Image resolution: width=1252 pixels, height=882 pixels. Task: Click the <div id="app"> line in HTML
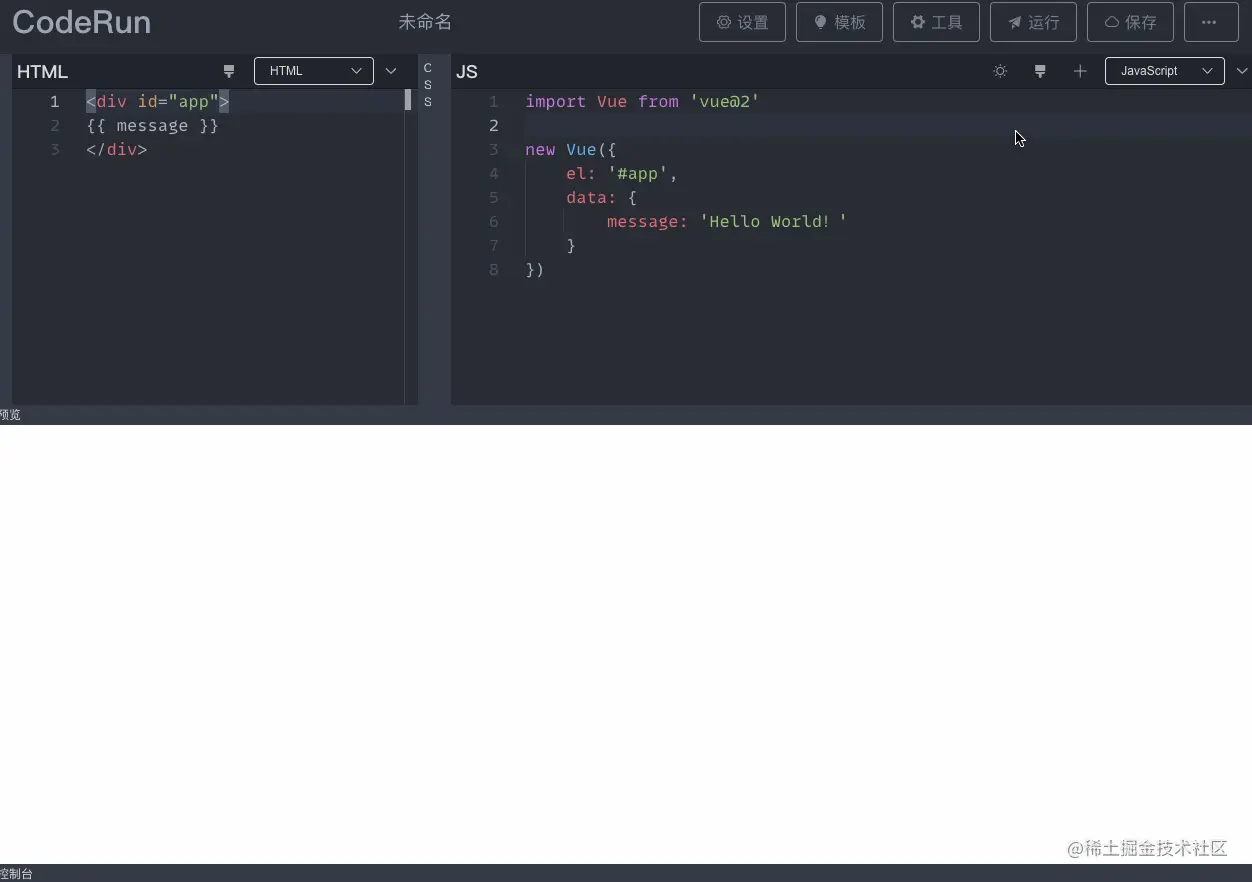coord(158,101)
